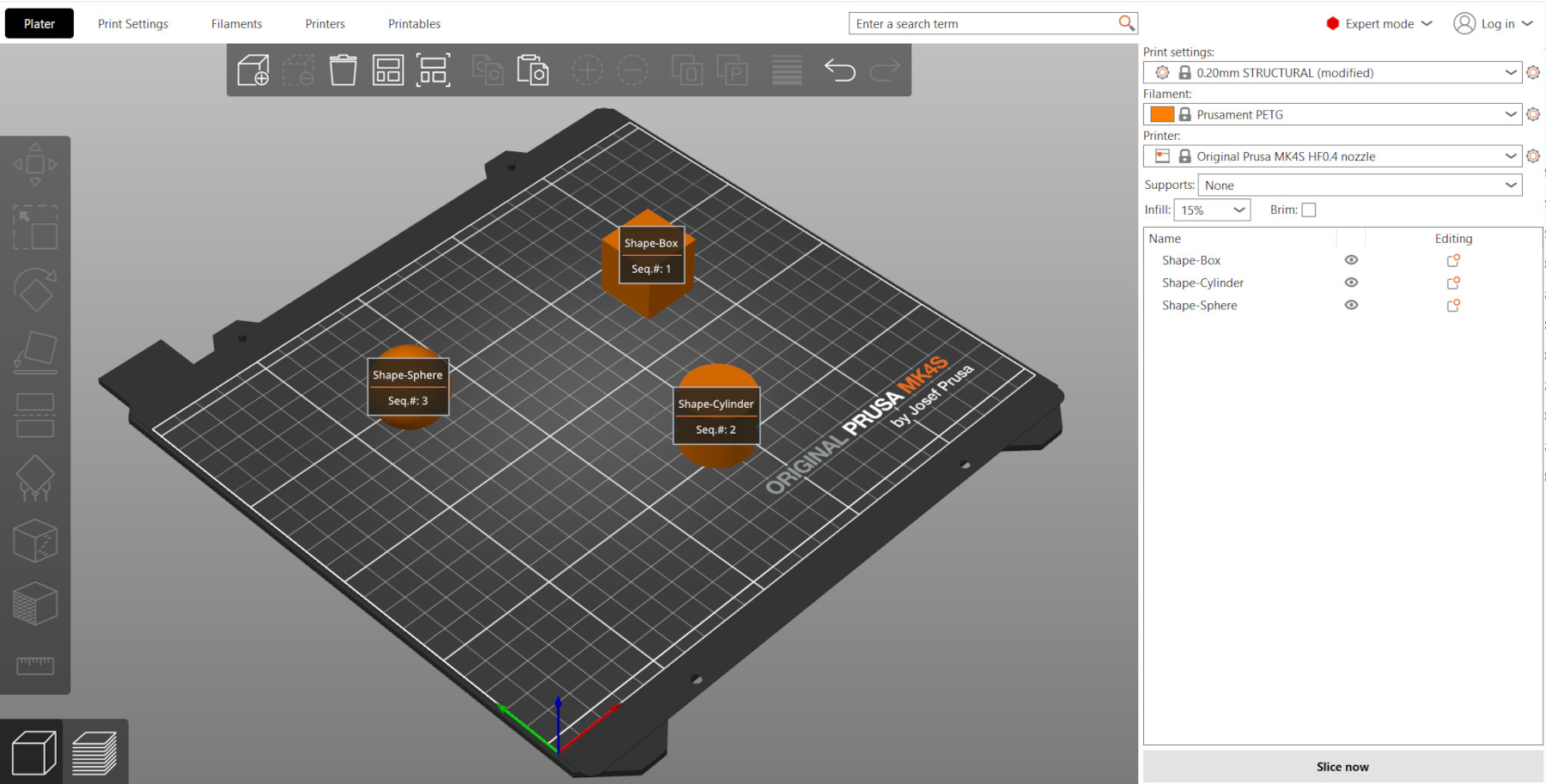This screenshot has height=784, width=1546.
Task: Select the Measure ruler tool
Action: 35,665
